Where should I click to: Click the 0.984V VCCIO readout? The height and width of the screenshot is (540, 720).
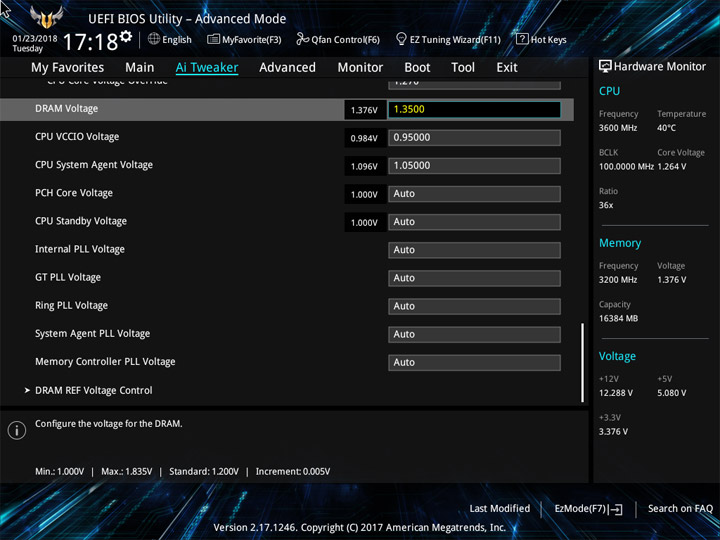pos(365,138)
